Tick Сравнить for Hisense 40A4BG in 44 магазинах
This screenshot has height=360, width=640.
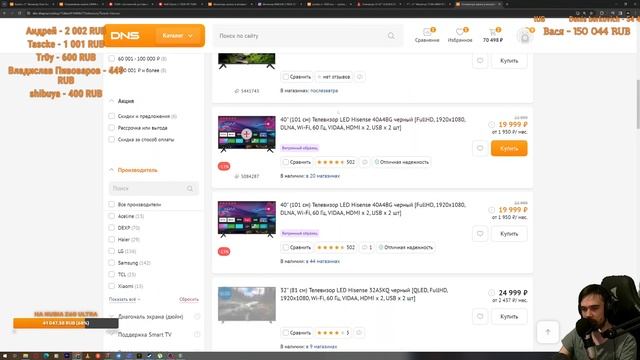click(x=286, y=247)
